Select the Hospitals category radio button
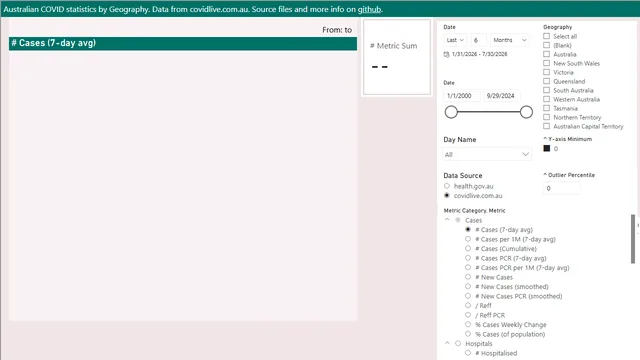The image size is (640, 360). point(458,343)
